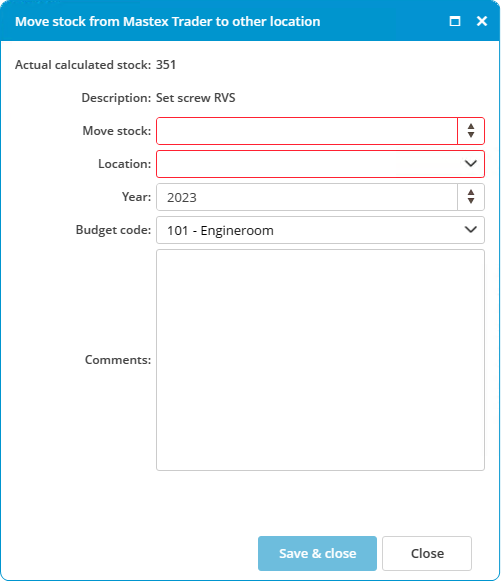This screenshot has width=501, height=581.
Task: Click the Year field showing 2023
Action: [x=307, y=197]
